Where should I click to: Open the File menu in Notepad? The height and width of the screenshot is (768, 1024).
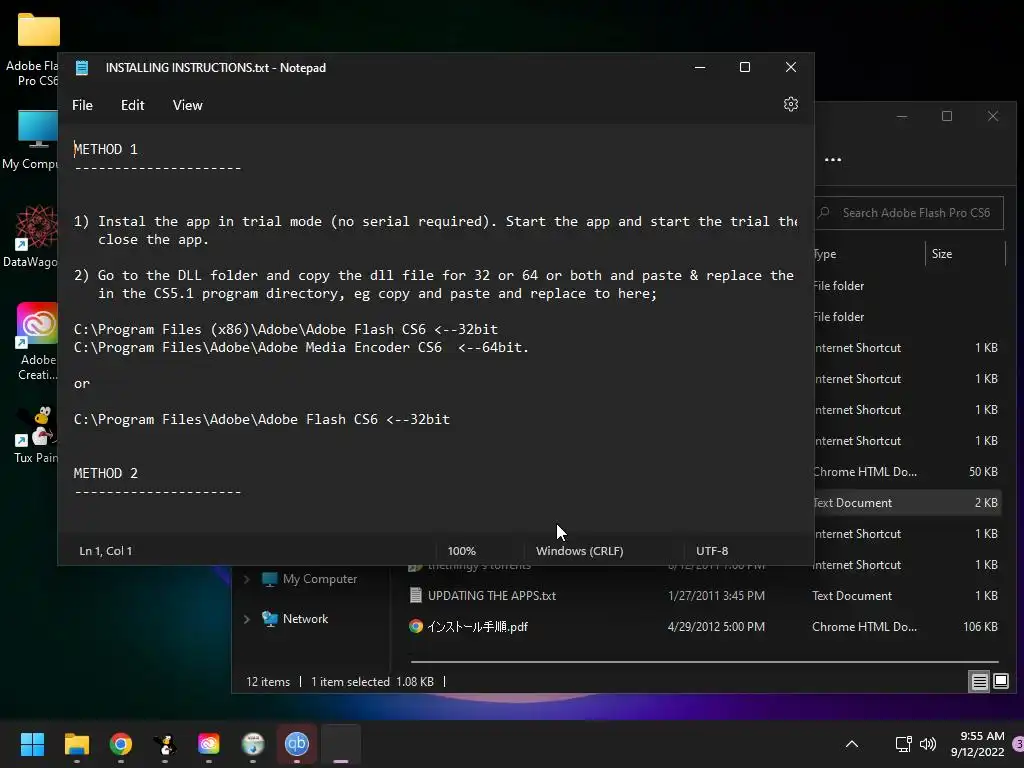82,105
